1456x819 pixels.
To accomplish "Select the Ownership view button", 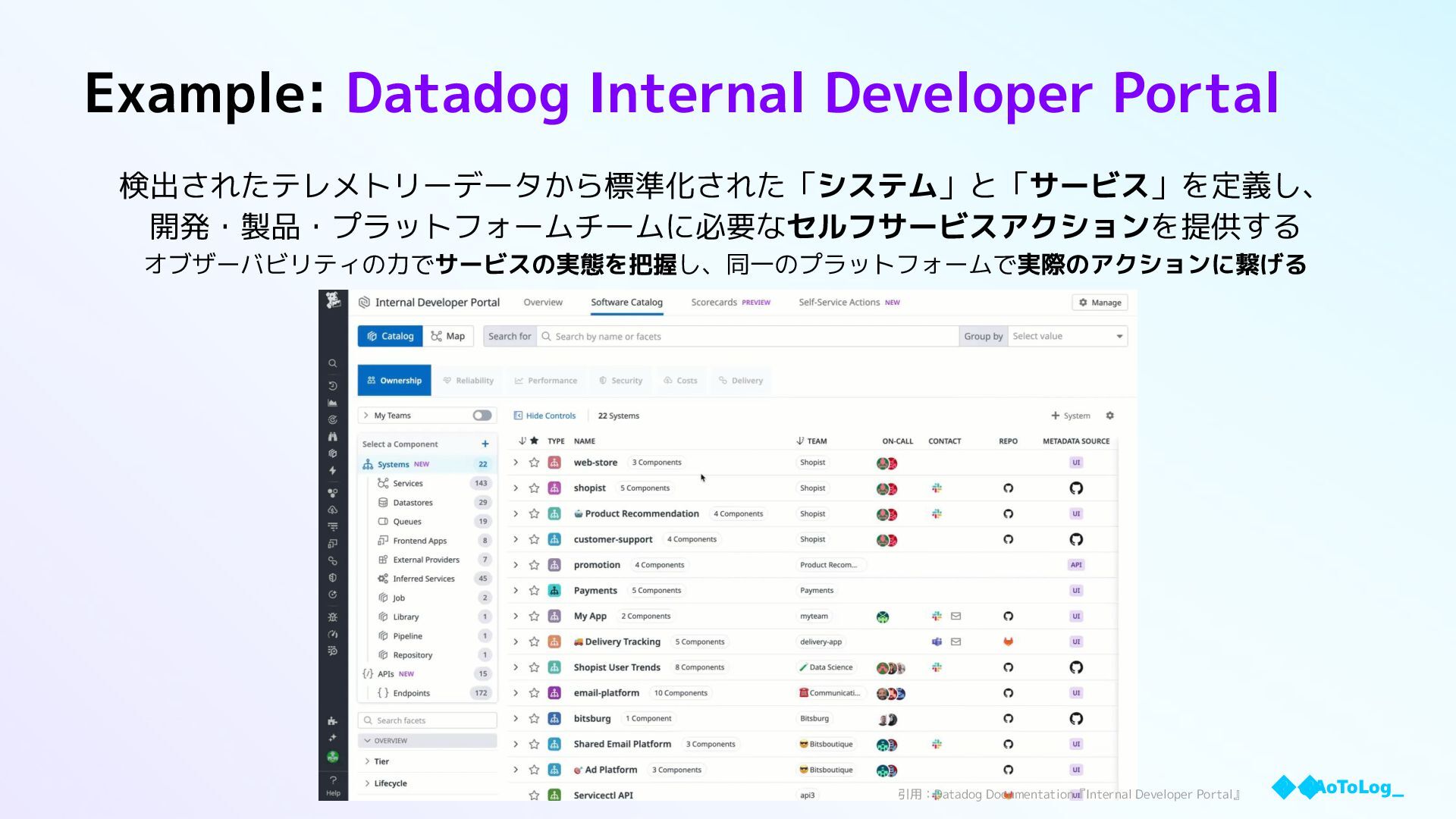I will [x=394, y=381].
